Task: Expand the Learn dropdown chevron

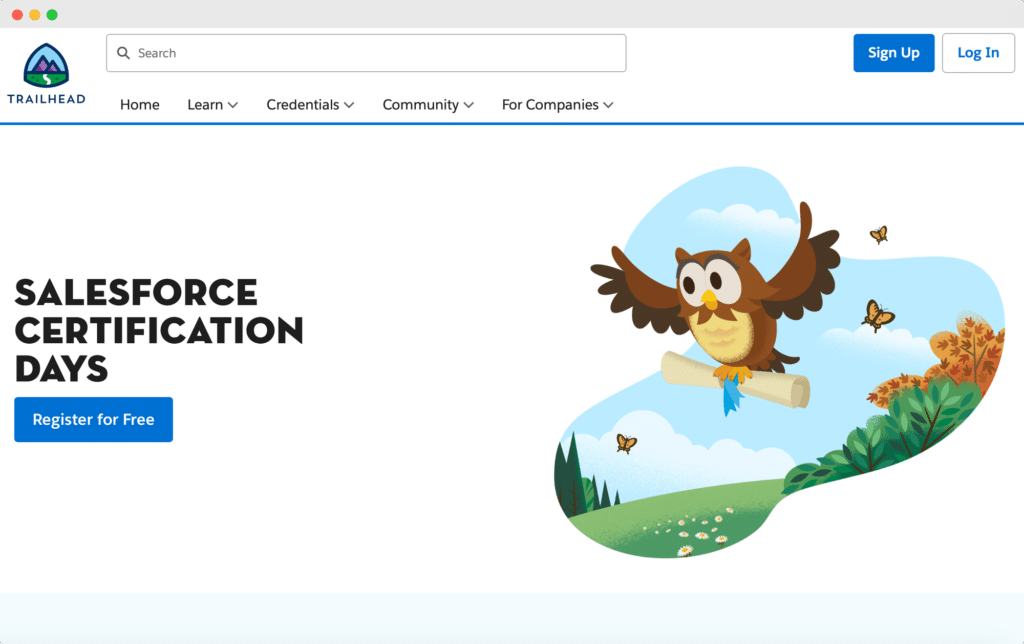Action: point(233,105)
